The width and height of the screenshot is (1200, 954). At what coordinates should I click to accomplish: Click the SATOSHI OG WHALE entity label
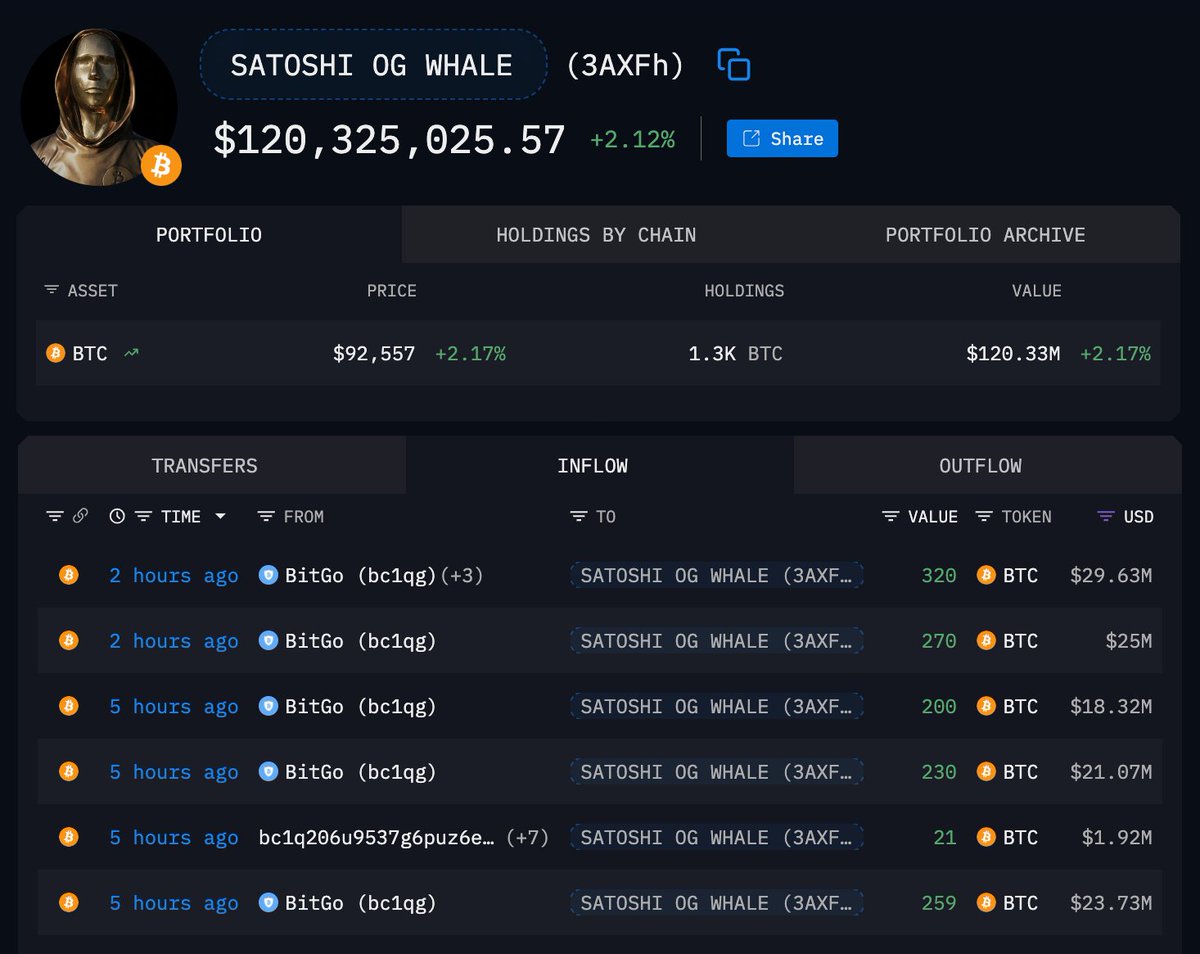373,66
